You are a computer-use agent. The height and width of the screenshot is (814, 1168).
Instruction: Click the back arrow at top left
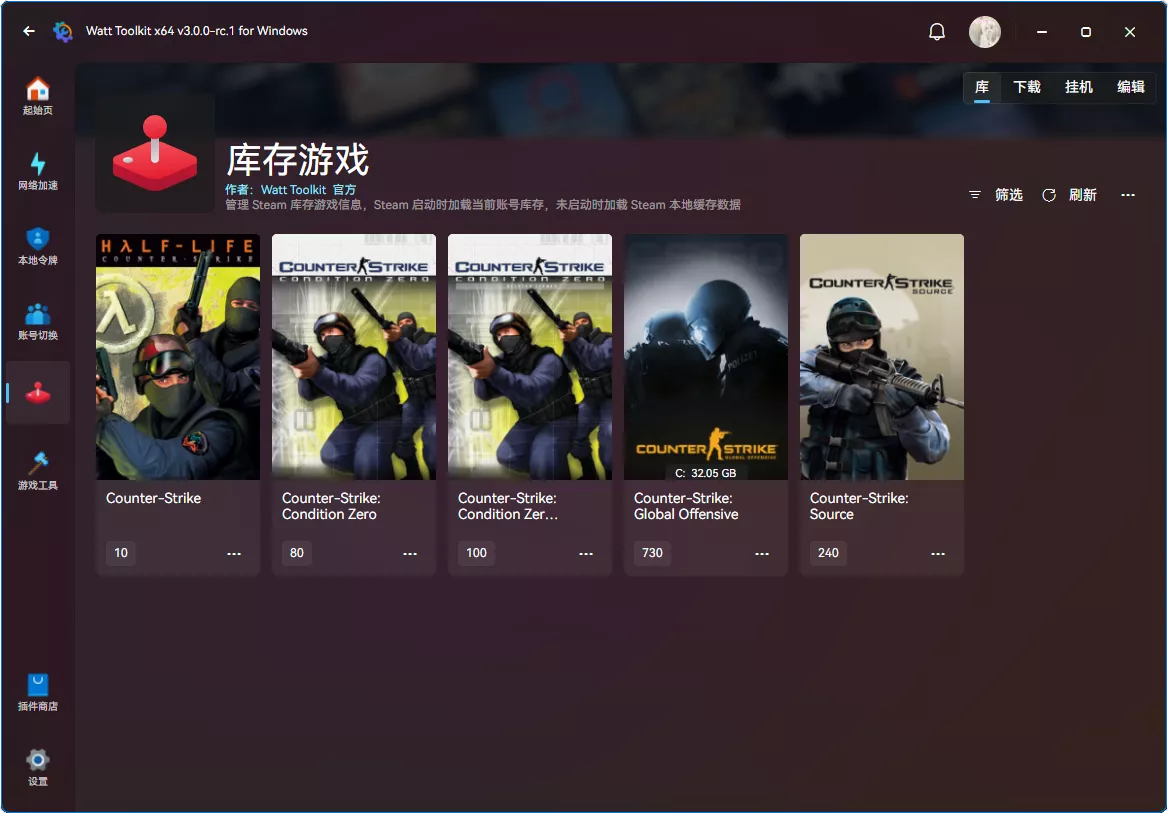click(27, 31)
